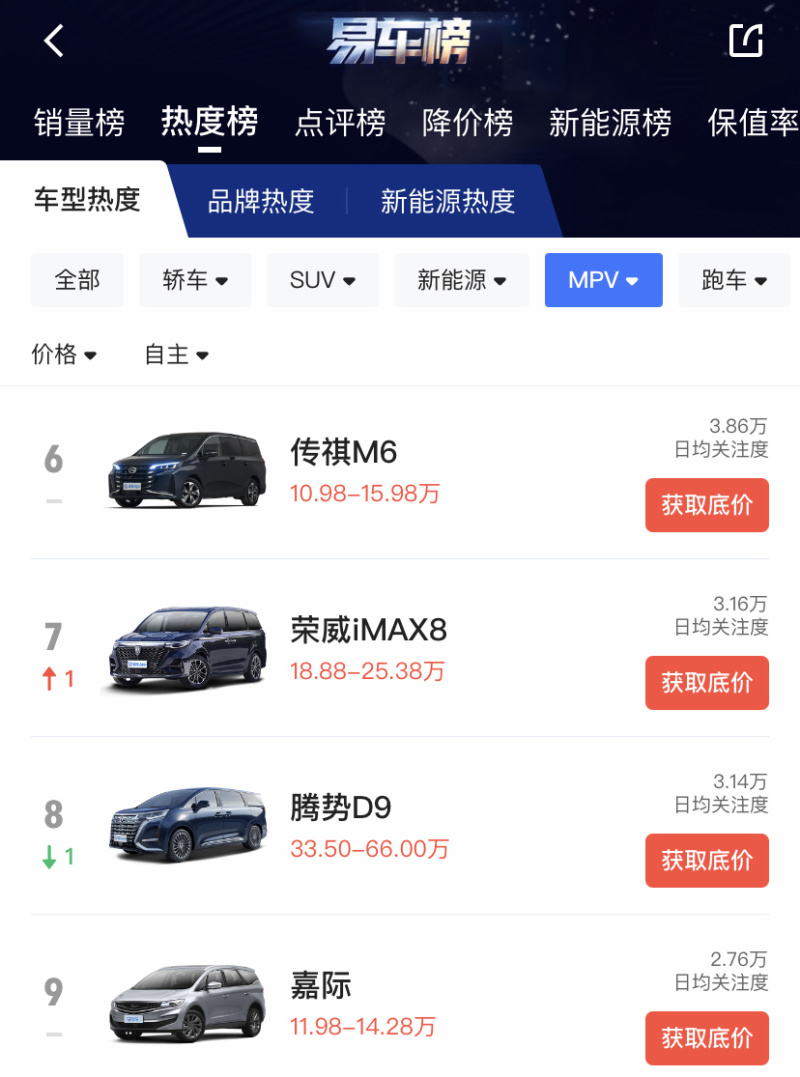Viewport: 800px width, 1077px height.
Task: Switch to the 降价榜 tab
Action: click(468, 123)
